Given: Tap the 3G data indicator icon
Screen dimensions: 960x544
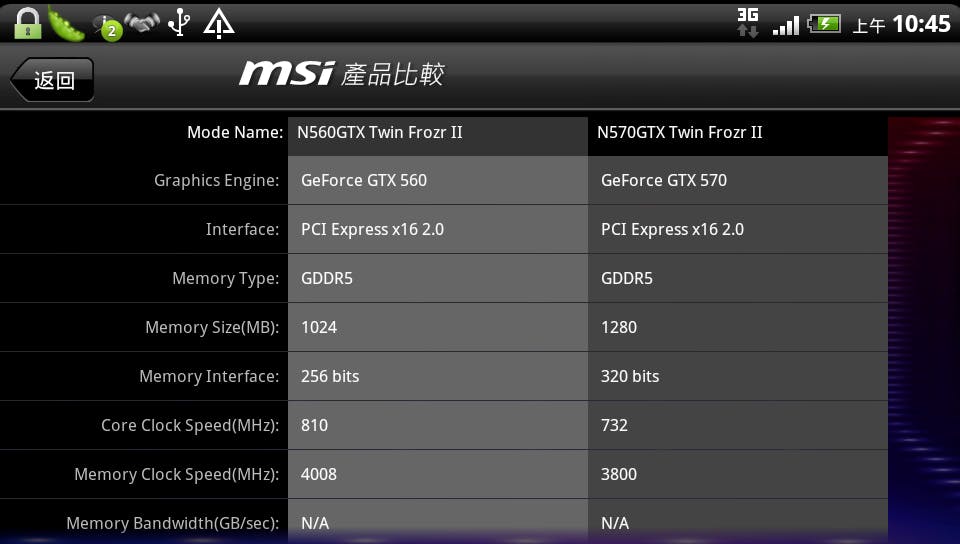Looking at the screenshot, I should pyautogui.click(x=748, y=23).
